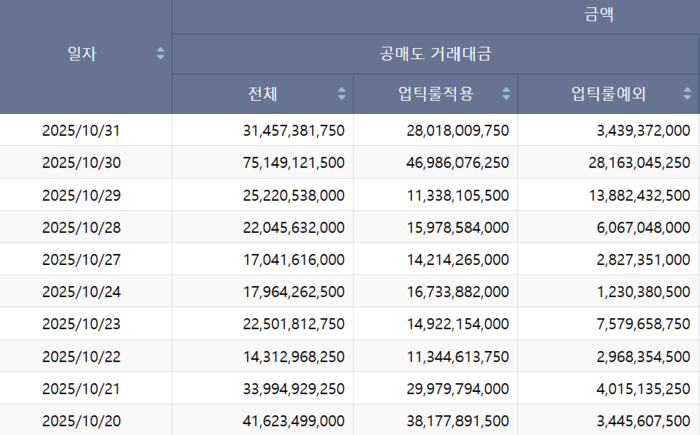This screenshot has height=435, width=700.
Task: Select the 금액 top header cell
Action: pyautogui.click(x=600, y=16)
